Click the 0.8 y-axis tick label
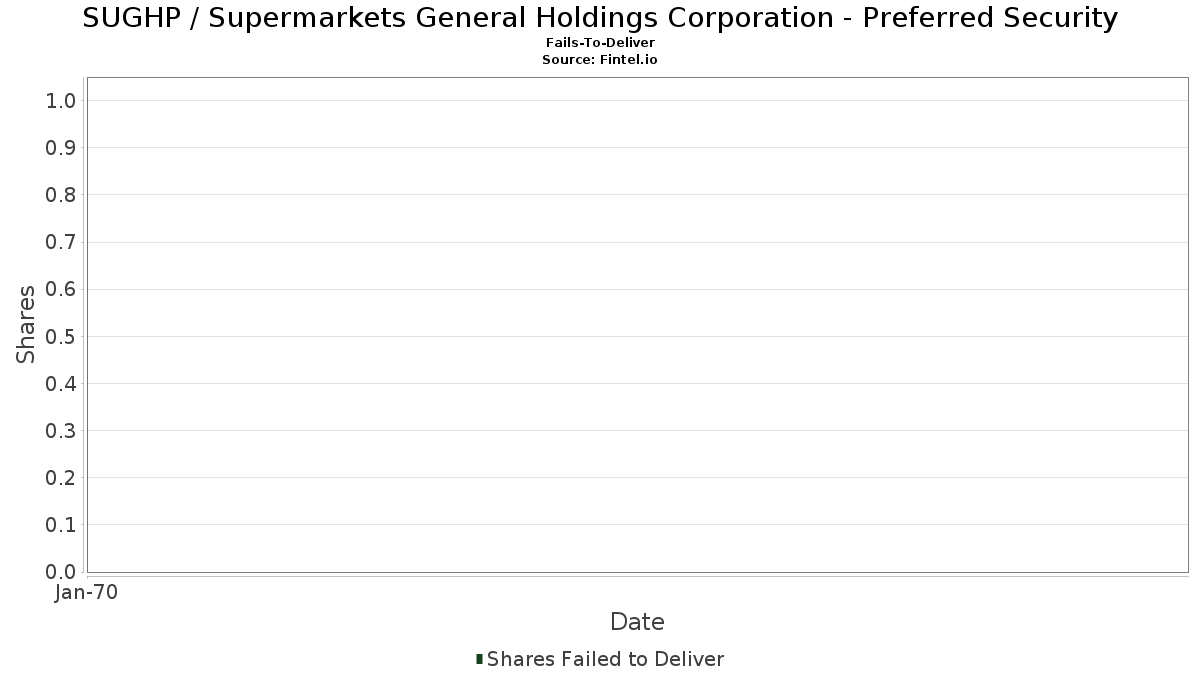Image resolution: width=1200 pixels, height=675 pixels. click(61, 195)
